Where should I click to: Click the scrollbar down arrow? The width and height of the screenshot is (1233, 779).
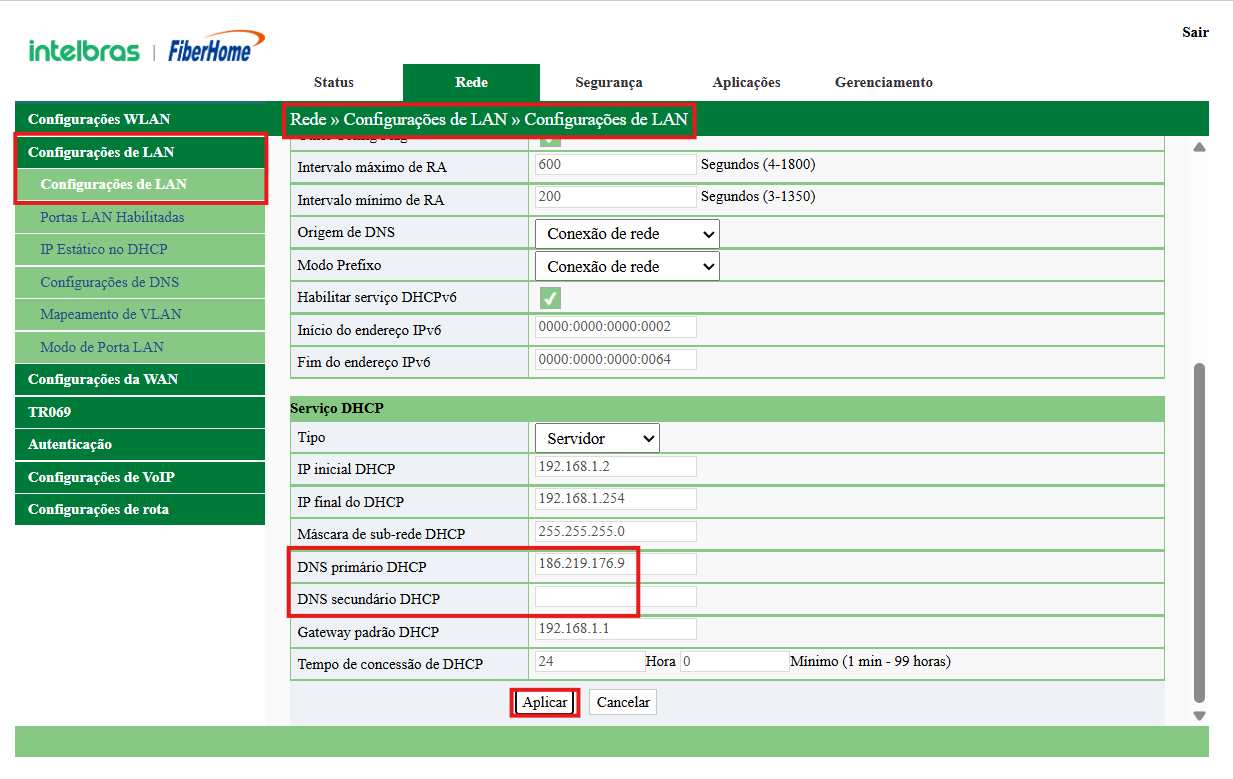coord(1199,715)
